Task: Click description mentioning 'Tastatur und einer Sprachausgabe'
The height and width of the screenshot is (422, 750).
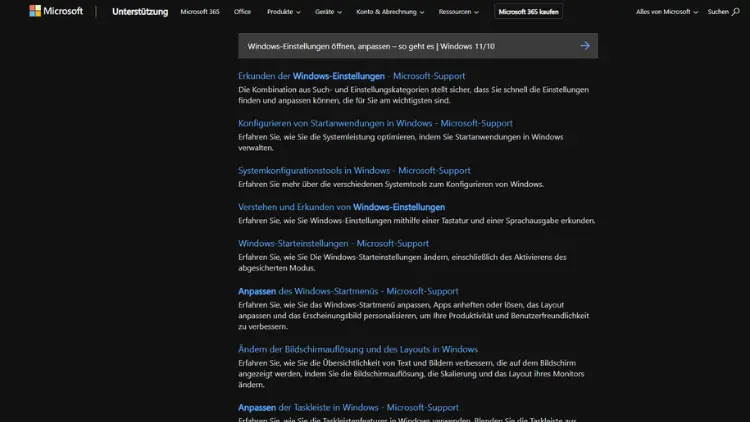Action: point(417,221)
